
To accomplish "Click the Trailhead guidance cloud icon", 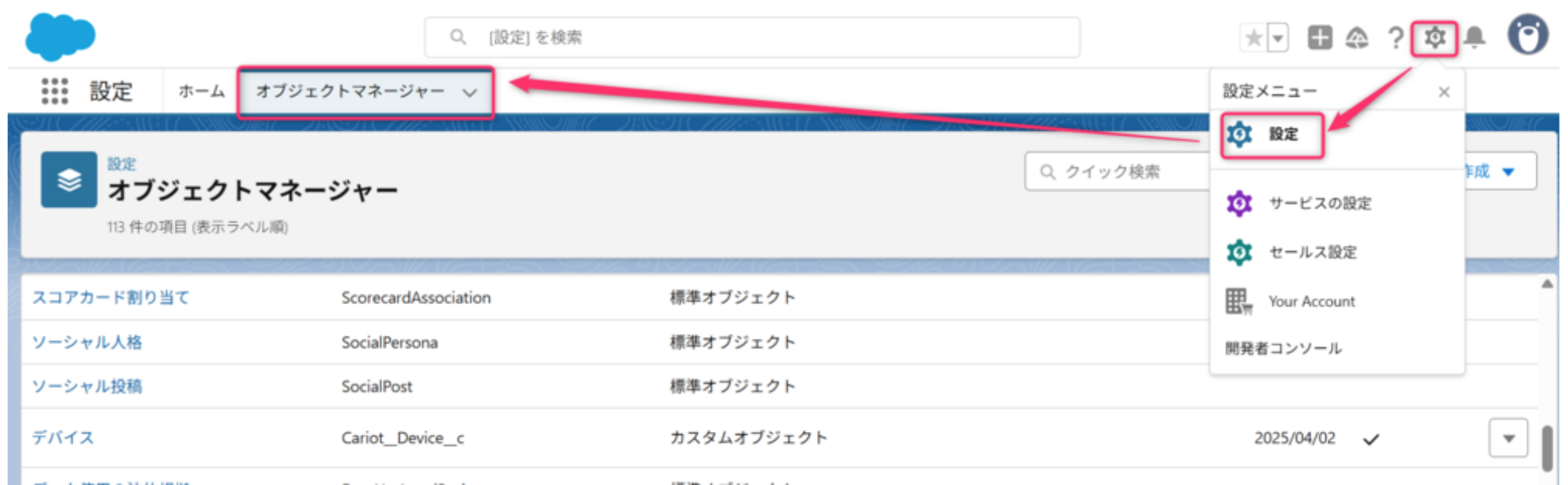I will [x=1357, y=37].
